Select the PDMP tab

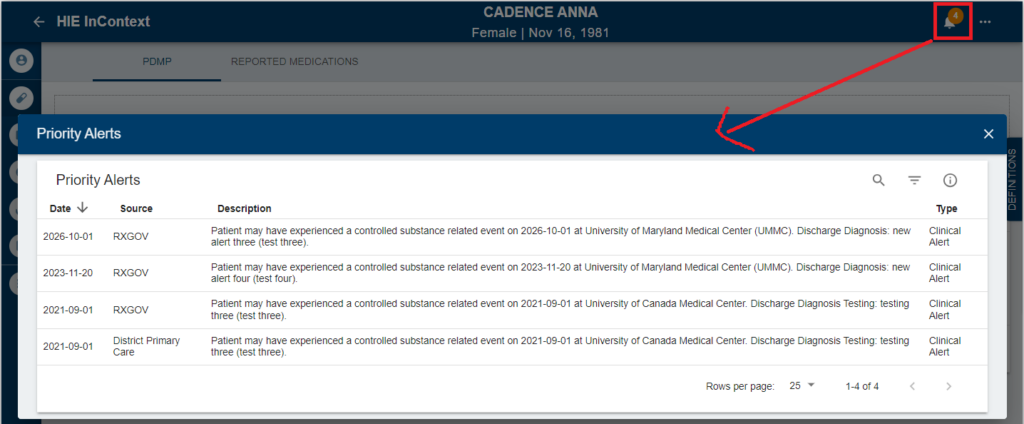[157, 61]
